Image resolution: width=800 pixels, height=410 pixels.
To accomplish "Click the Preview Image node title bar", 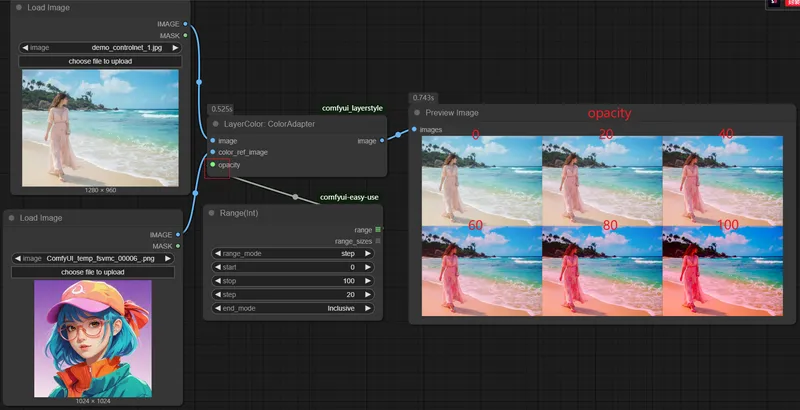I will pos(452,113).
